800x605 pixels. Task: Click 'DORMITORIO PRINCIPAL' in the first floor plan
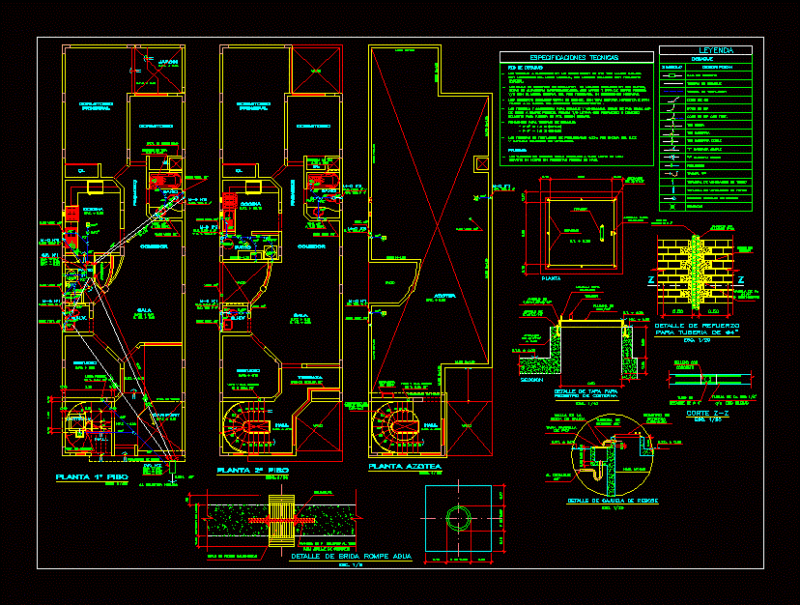coord(95,106)
